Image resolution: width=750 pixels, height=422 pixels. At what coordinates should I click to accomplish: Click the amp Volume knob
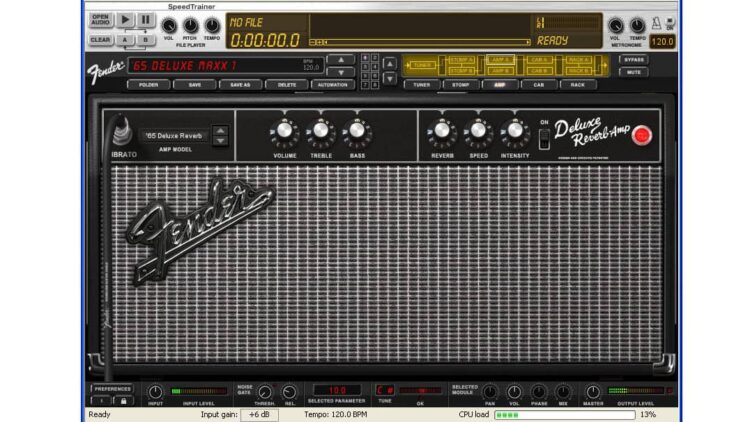tap(284, 132)
